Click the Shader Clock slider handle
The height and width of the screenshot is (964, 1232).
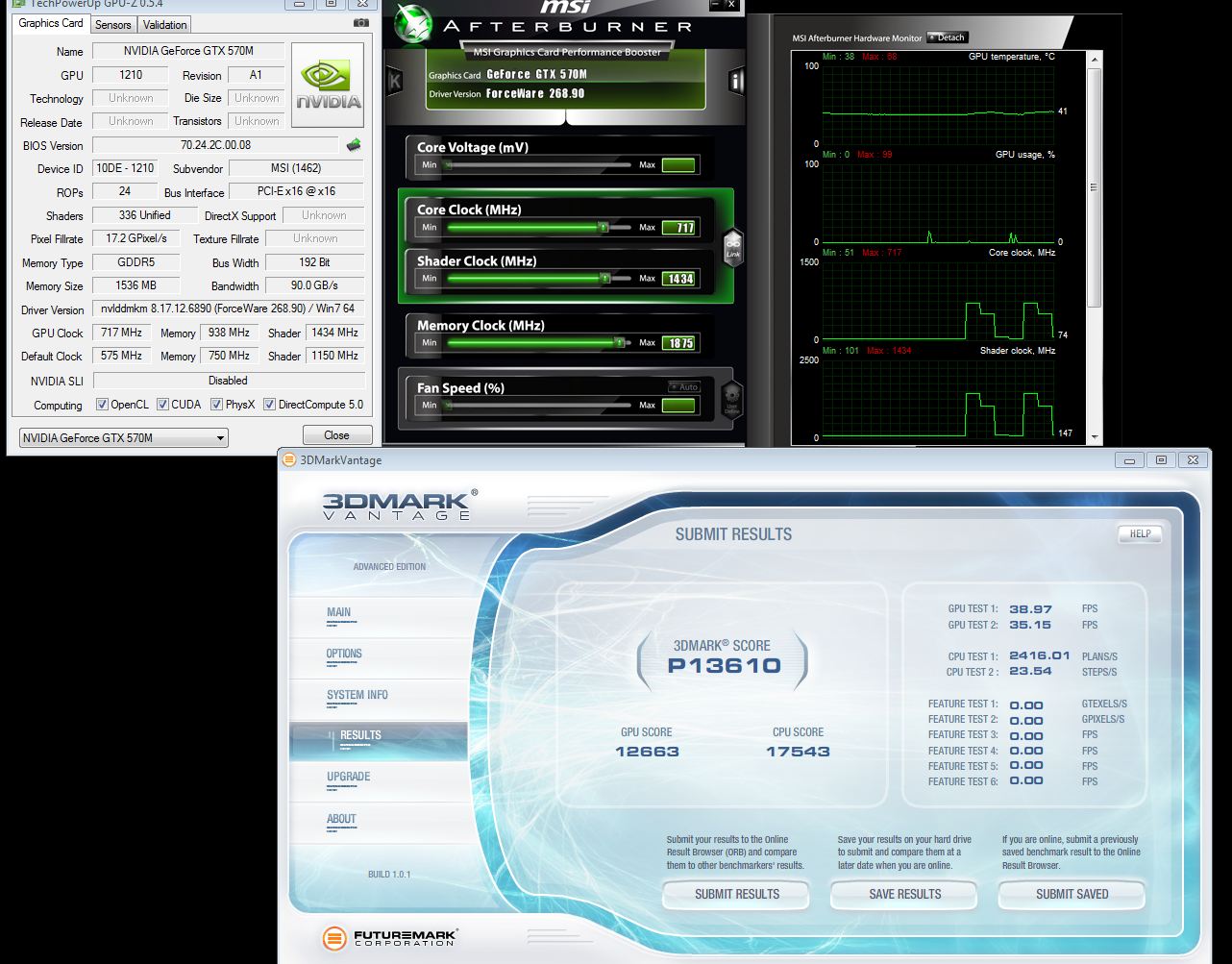(604, 279)
